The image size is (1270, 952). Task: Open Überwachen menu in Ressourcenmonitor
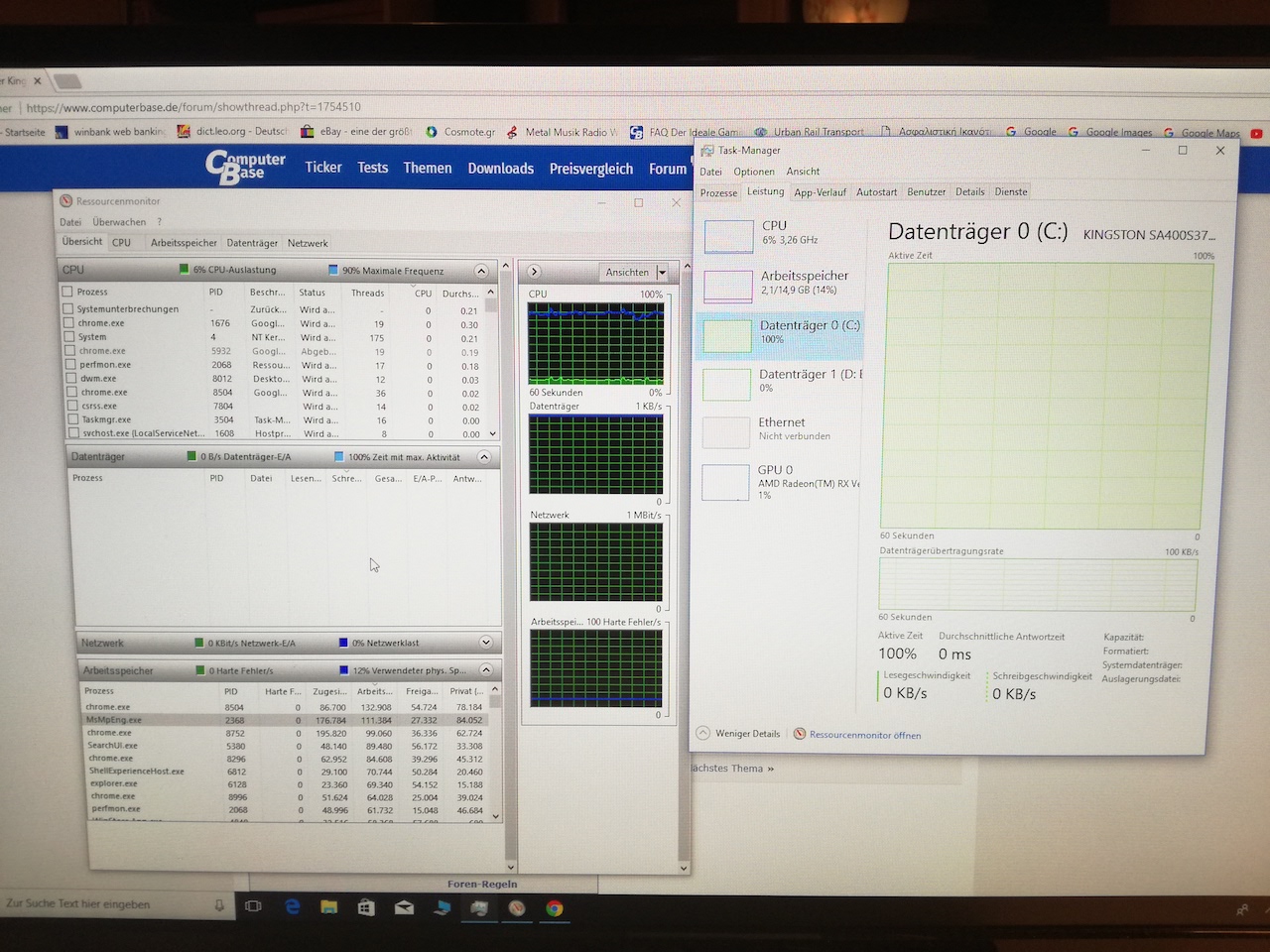tap(119, 222)
